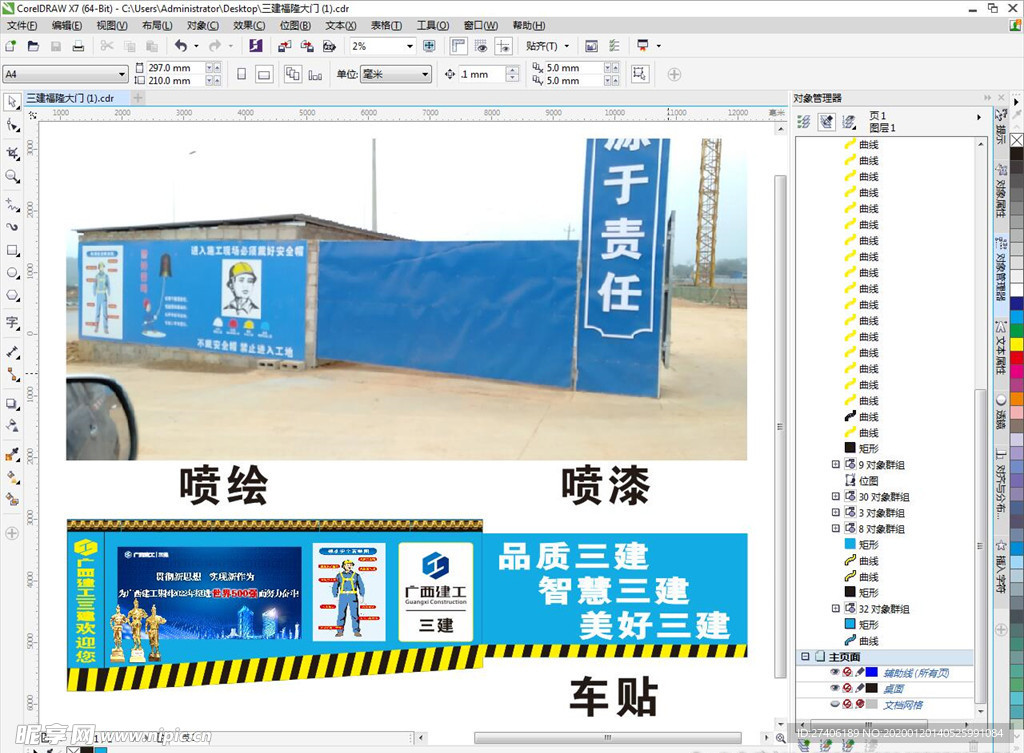The image size is (1024, 753).
Task: Click the Open file folder icon
Action: [x=33, y=46]
